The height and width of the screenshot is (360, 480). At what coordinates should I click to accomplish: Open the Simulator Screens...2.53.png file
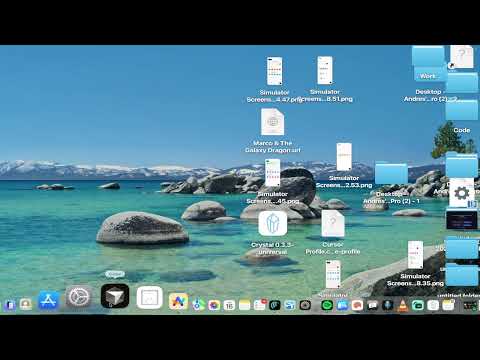344,157
